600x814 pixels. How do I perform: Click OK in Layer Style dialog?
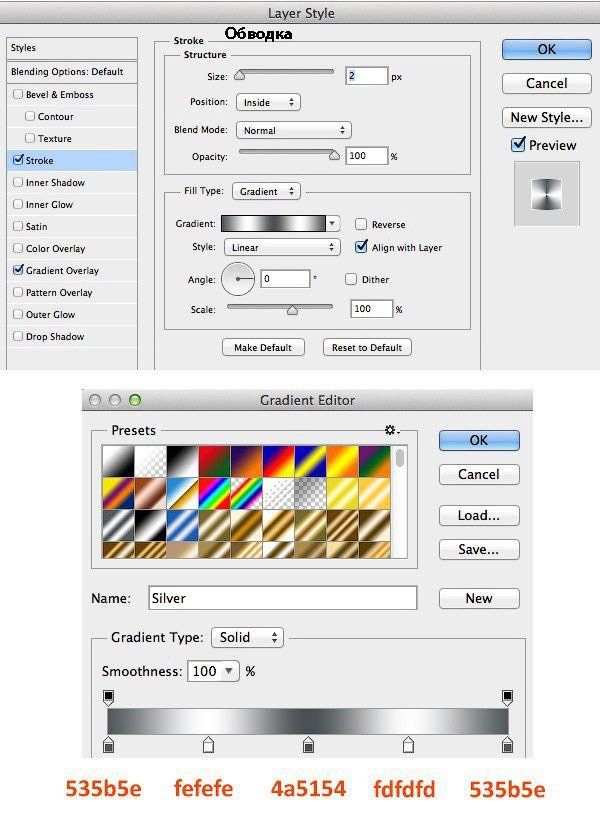tap(547, 50)
